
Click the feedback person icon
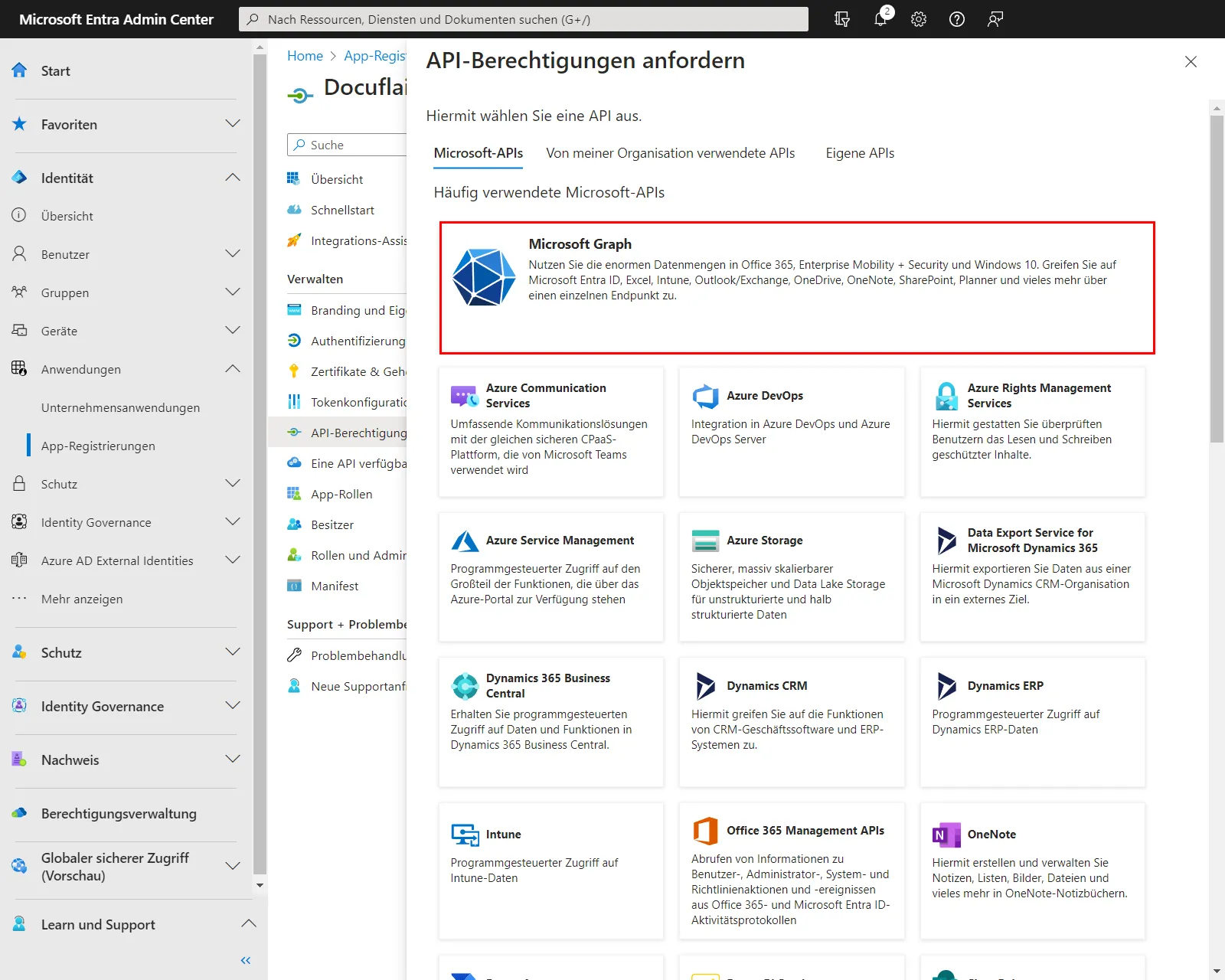click(995, 19)
